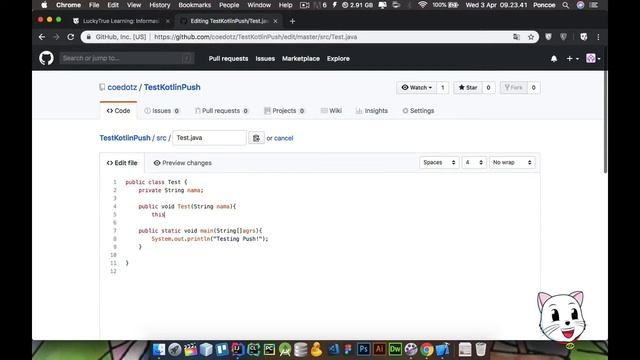
Task: Open Marketplace in the header
Action: 301,58
